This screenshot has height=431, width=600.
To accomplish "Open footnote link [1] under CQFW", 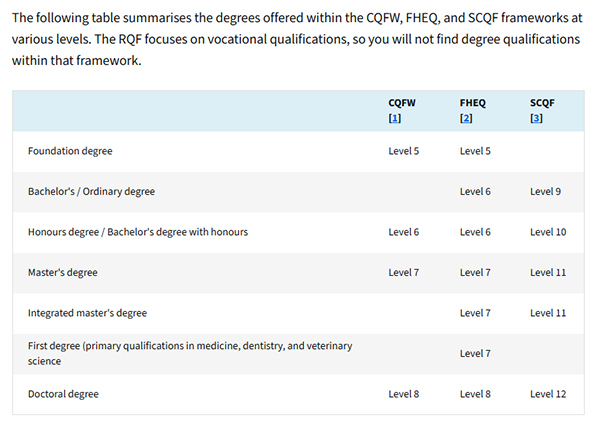I will (x=394, y=119).
